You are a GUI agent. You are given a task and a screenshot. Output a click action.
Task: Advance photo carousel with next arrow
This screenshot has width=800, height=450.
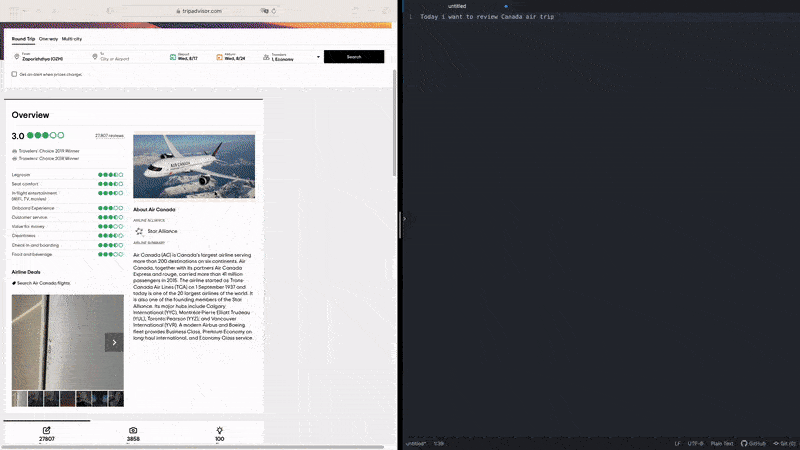tap(114, 342)
